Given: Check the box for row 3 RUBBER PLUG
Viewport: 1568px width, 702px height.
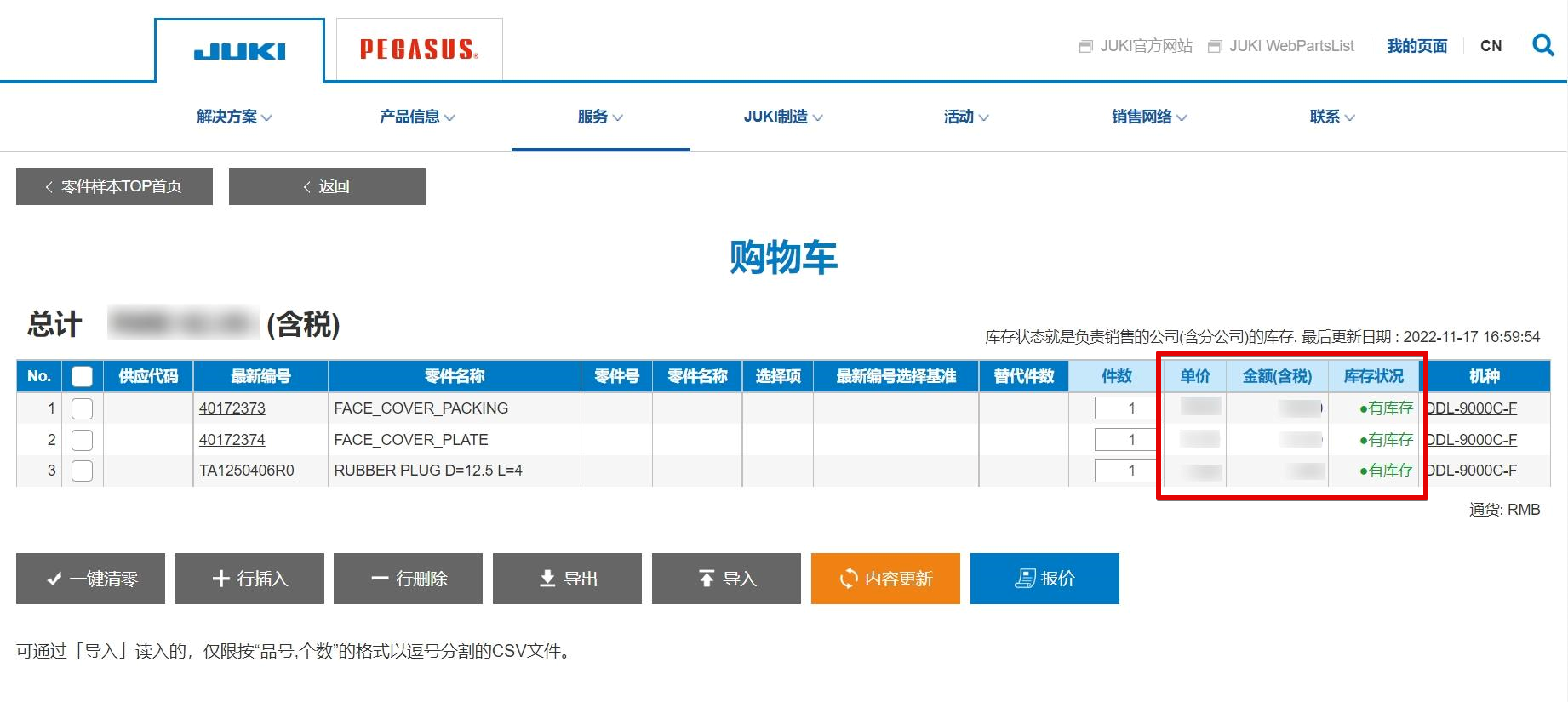Looking at the screenshot, I should click(83, 471).
